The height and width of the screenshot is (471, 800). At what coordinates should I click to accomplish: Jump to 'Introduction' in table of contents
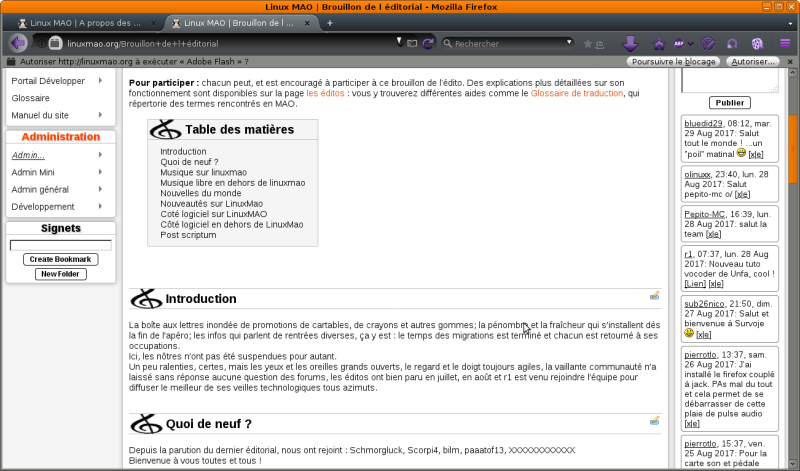point(183,152)
